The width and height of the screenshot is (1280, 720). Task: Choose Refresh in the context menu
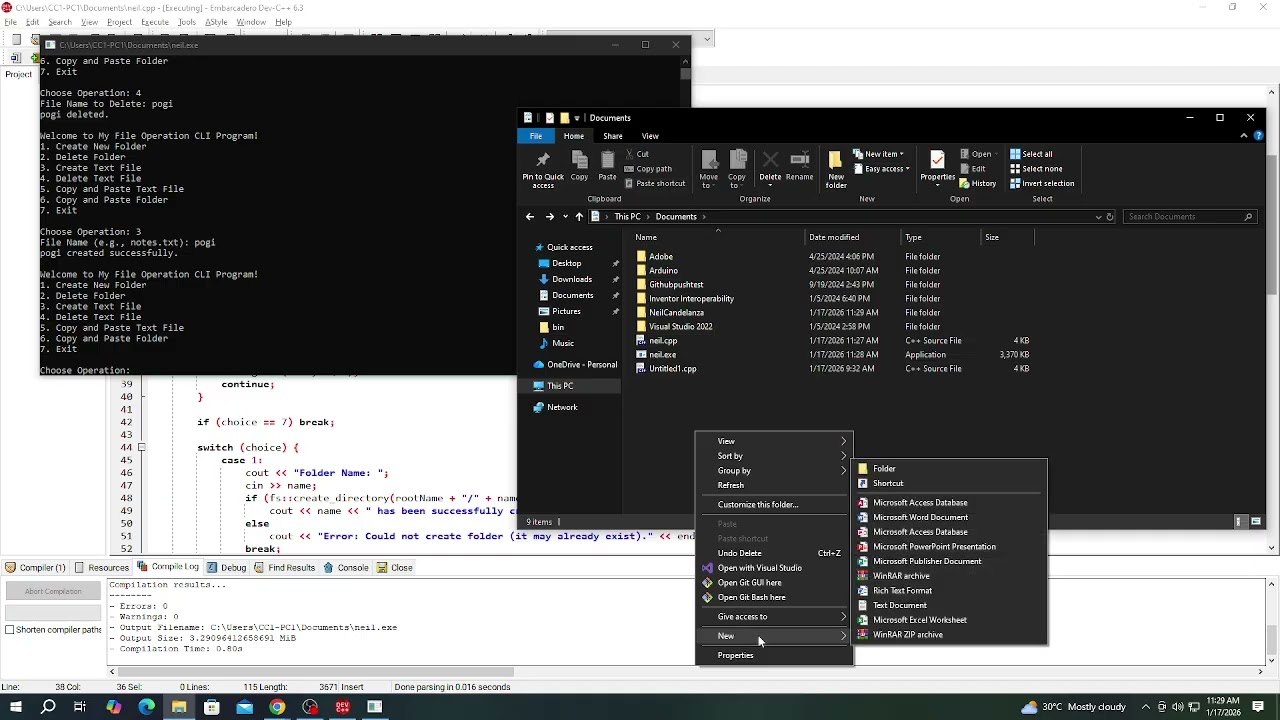pos(774,485)
